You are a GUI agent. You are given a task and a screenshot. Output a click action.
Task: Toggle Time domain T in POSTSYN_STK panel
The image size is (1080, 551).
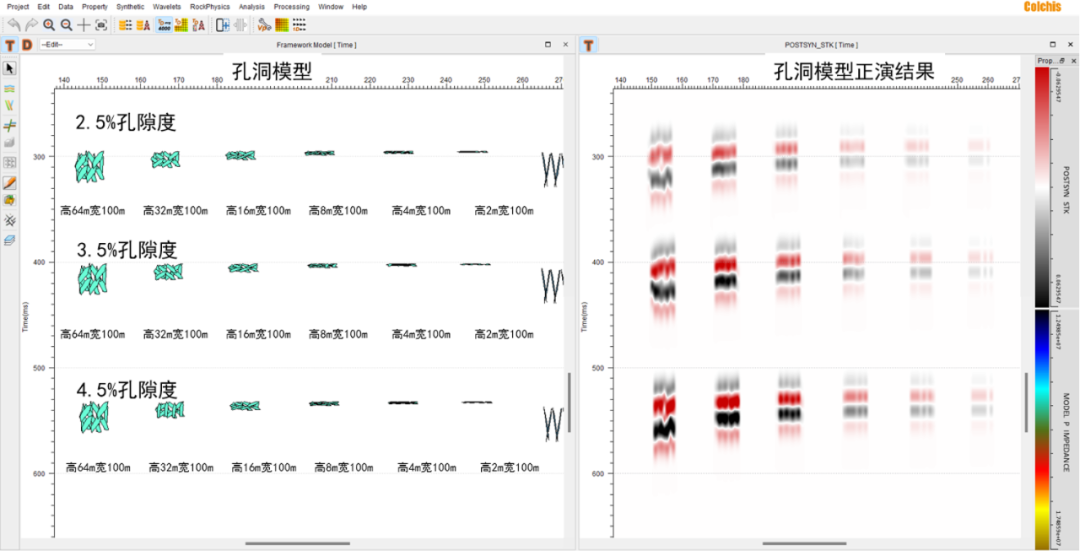pyautogui.click(x=589, y=45)
